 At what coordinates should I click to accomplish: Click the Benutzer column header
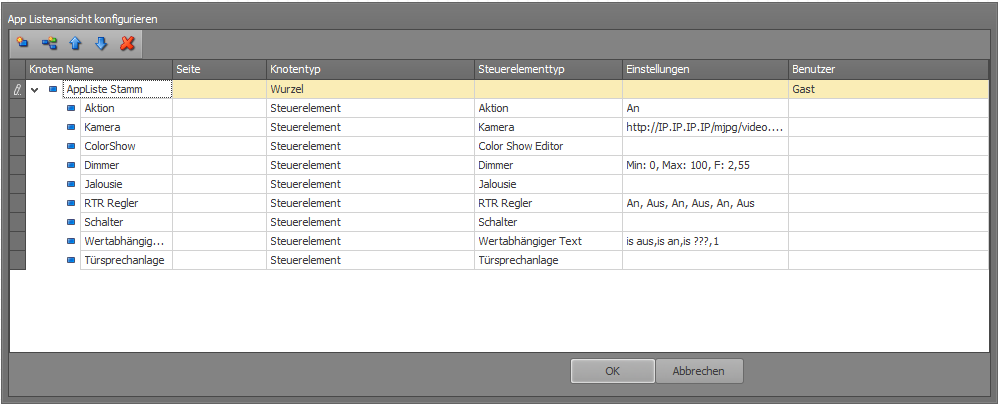coord(889,69)
